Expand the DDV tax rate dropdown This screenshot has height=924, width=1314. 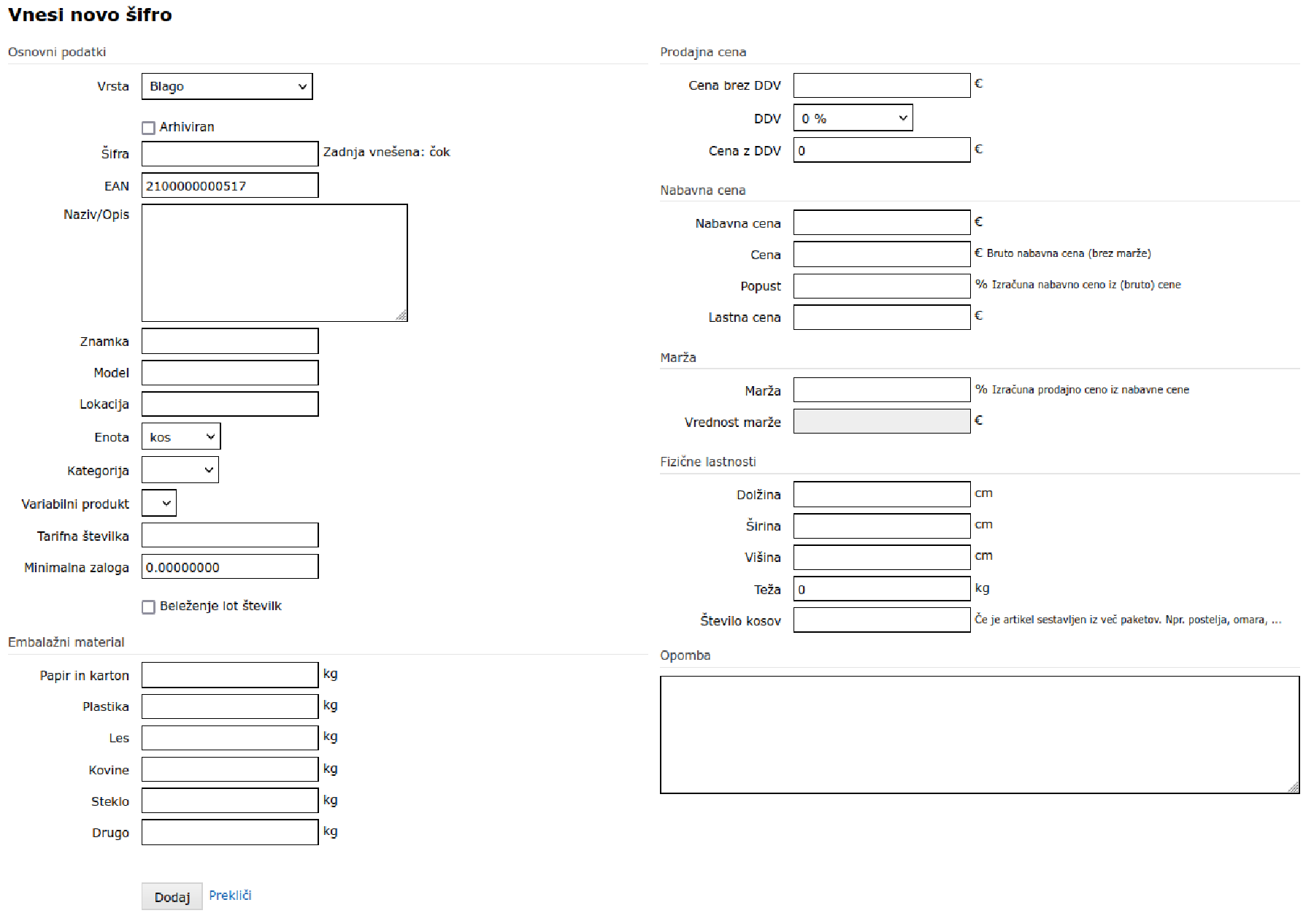tap(853, 118)
